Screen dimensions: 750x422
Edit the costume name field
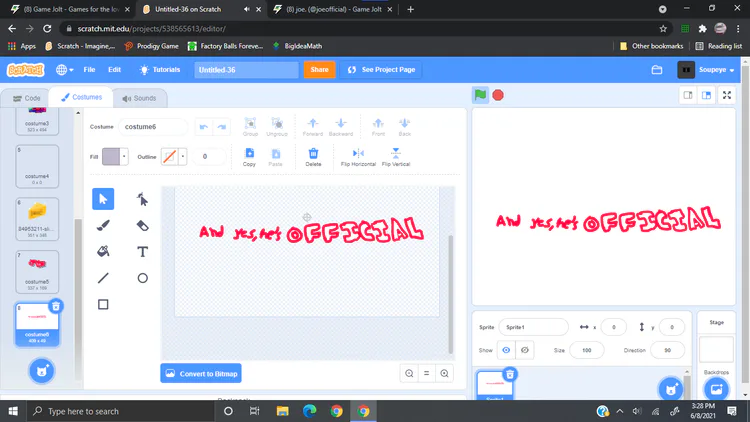(153, 127)
